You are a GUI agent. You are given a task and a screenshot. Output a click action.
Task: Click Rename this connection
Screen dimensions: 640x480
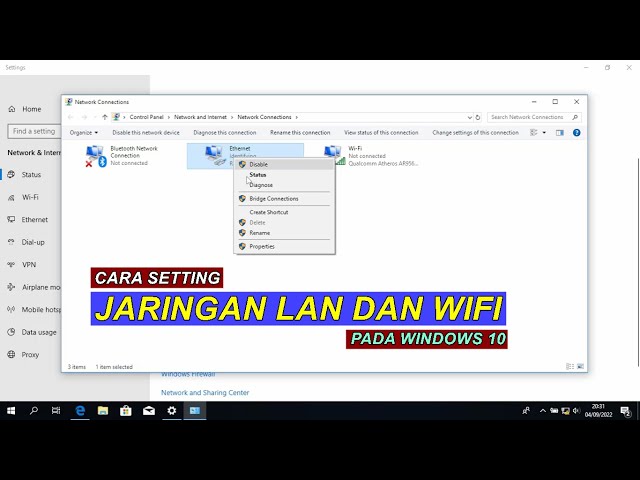pyautogui.click(x=300, y=133)
